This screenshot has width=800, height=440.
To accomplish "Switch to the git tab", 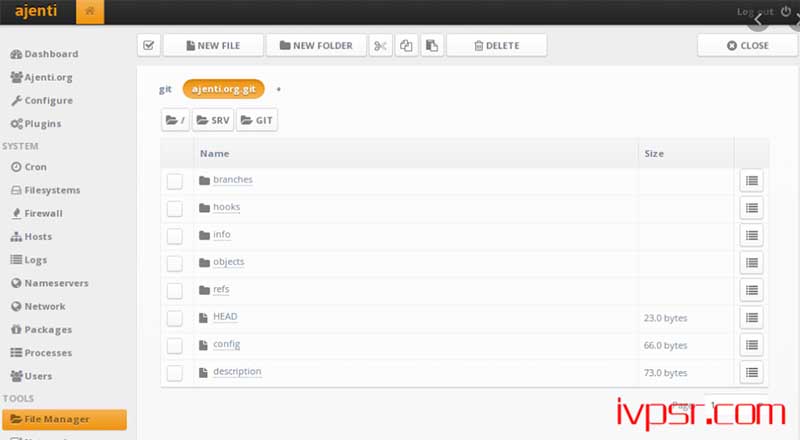I will (165, 89).
